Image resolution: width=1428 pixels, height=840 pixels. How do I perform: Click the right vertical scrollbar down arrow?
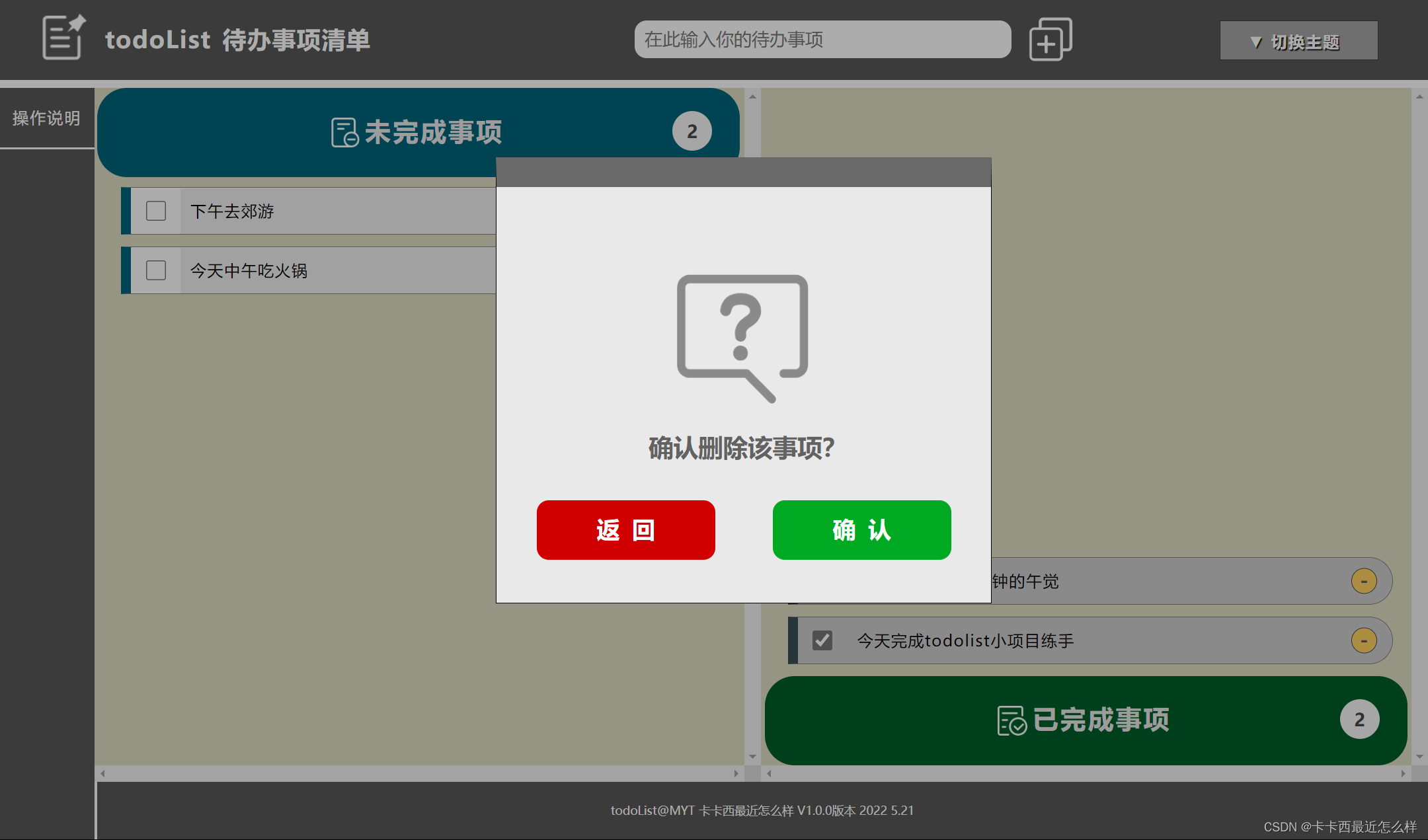pos(1419,756)
